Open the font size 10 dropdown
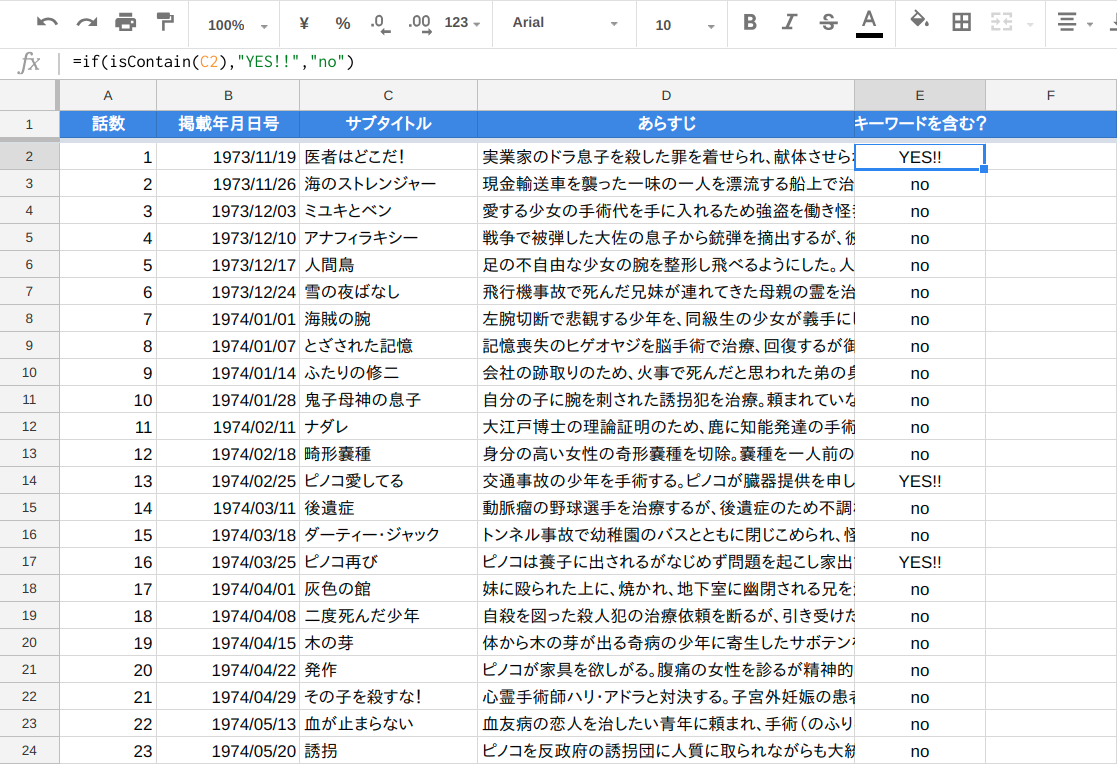The image size is (1117, 764). click(x=684, y=25)
